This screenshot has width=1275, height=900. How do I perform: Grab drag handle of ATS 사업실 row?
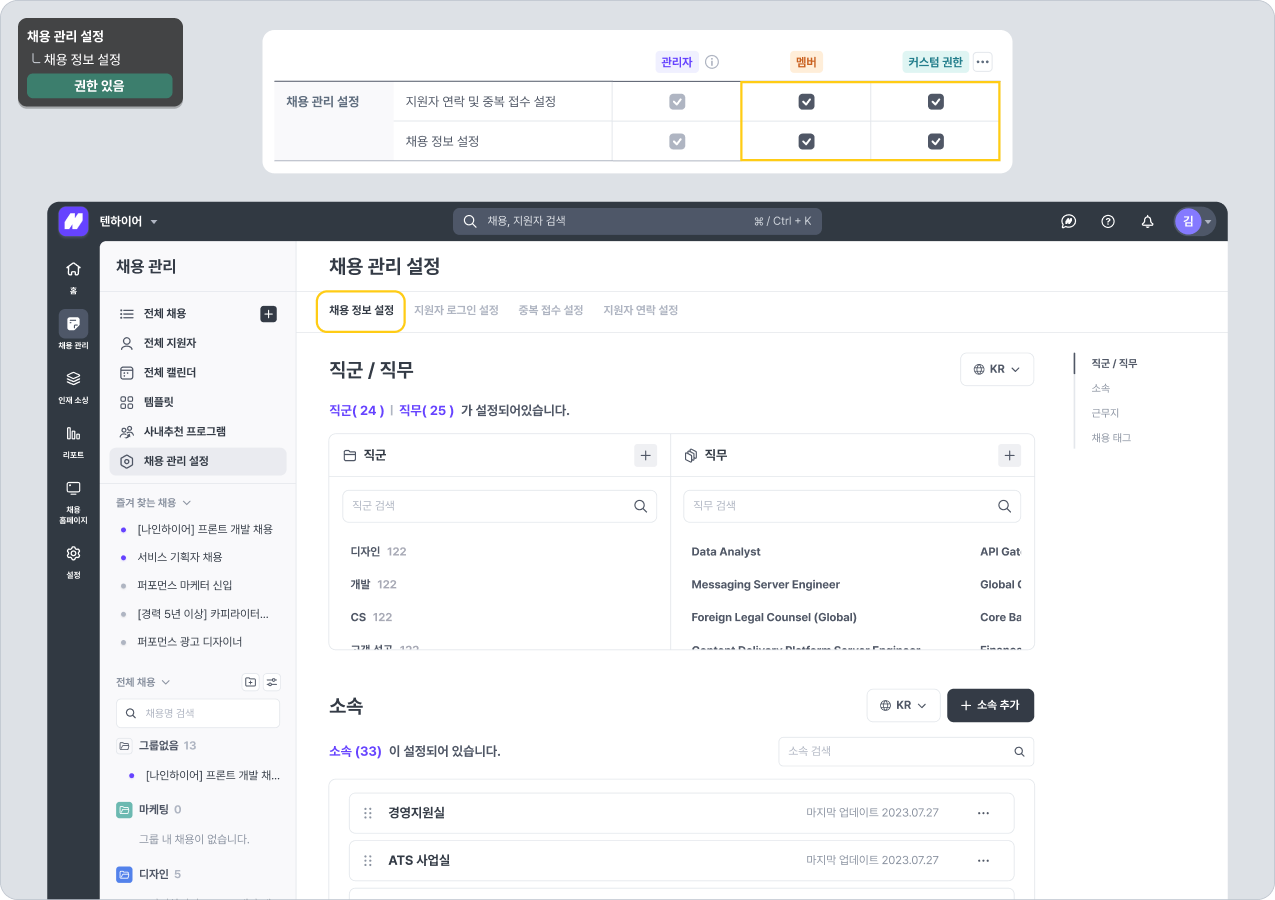coord(368,860)
